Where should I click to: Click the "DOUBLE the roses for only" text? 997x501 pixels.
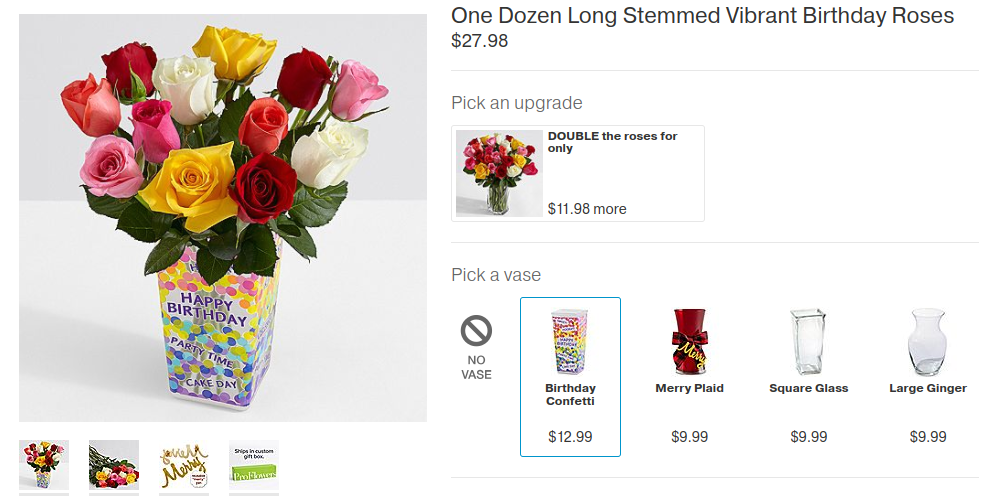pos(612,142)
